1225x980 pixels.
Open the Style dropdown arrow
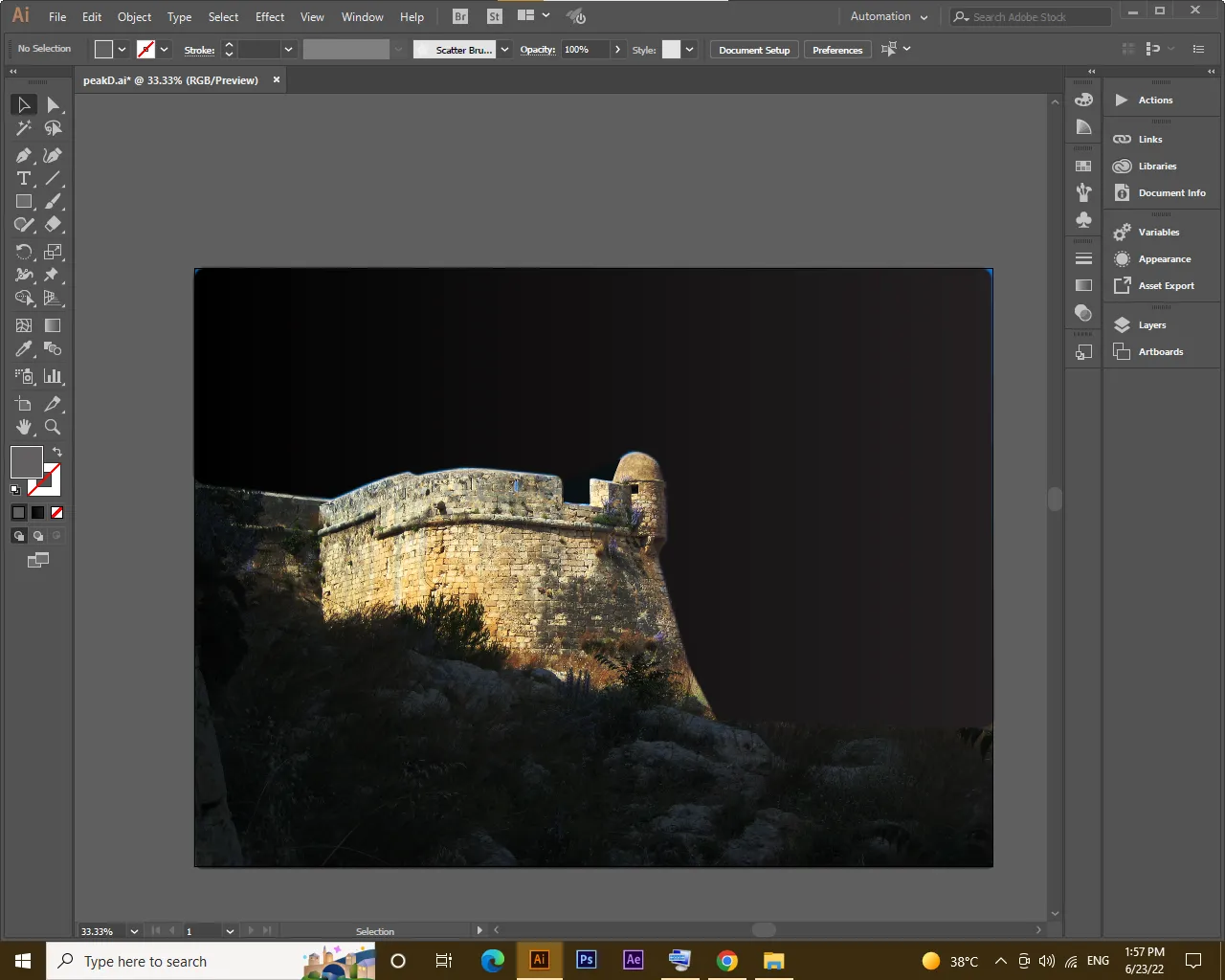(689, 50)
